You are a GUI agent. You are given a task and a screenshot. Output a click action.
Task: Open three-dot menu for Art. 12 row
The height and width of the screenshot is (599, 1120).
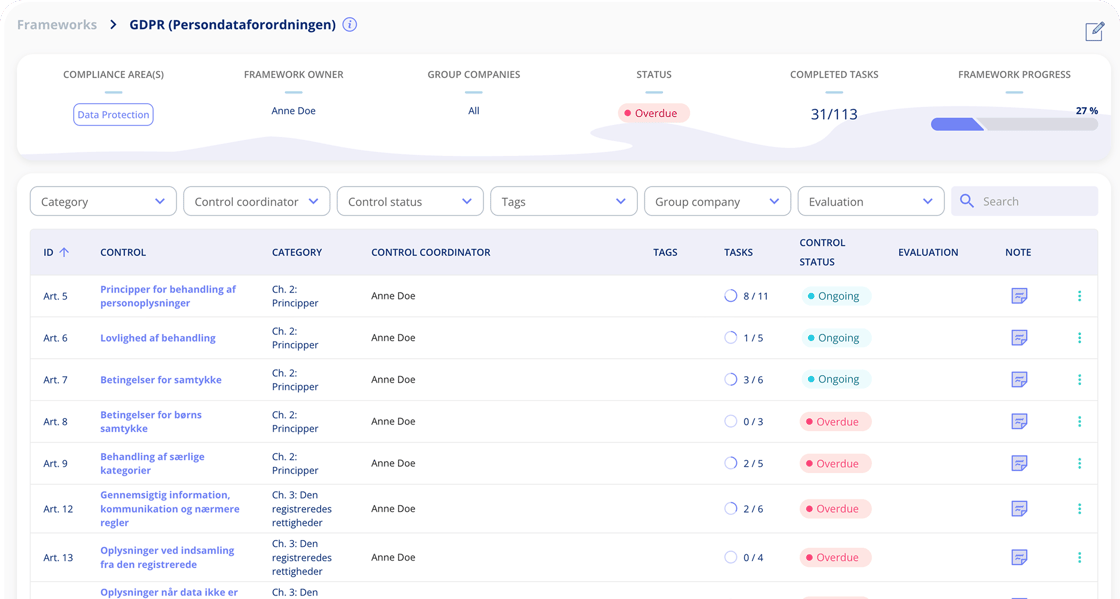pyautogui.click(x=1079, y=508)
